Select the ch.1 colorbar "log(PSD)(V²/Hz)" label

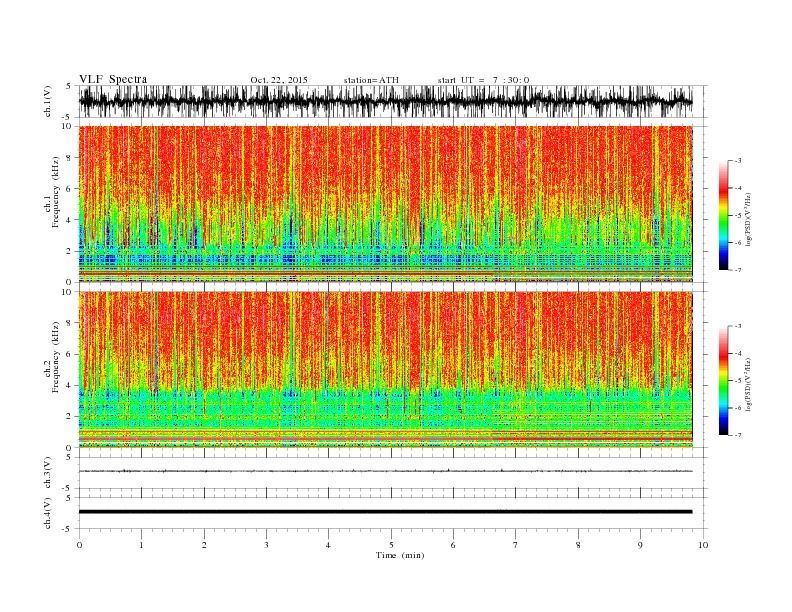coord(748,219)
